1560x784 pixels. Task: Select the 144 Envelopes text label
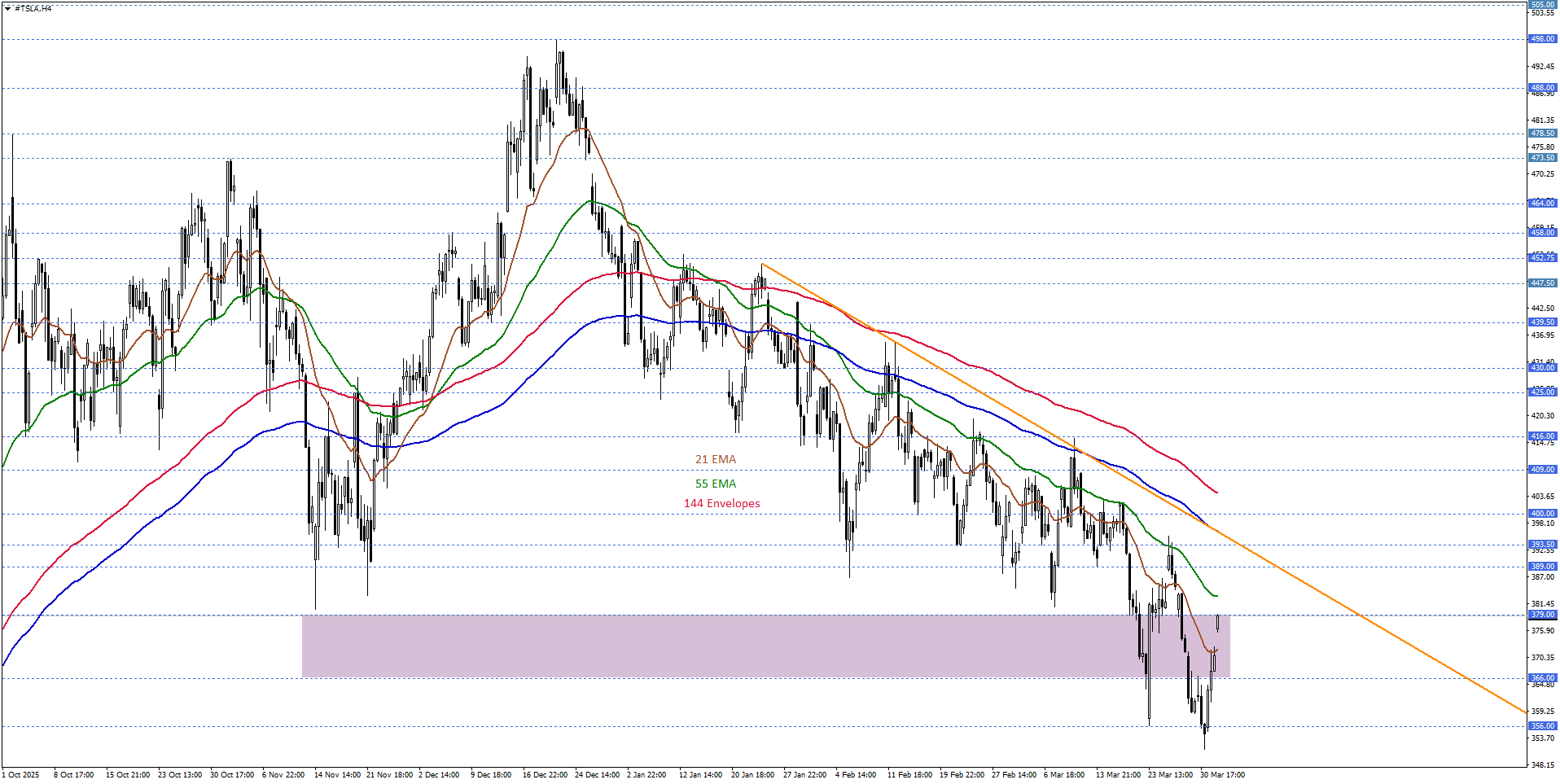click(721, 503)
